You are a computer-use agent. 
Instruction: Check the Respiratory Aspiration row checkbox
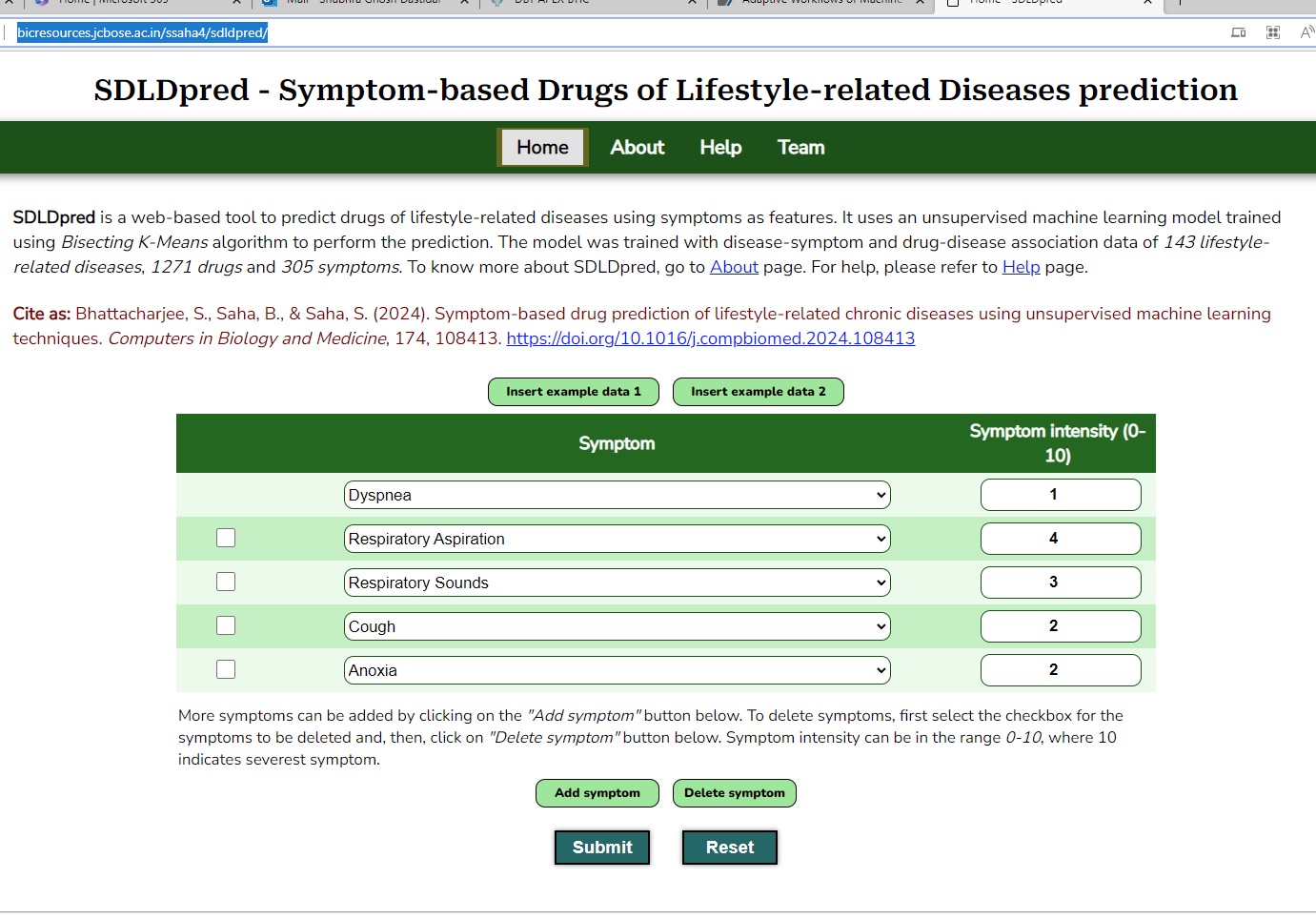pos(226,538)
